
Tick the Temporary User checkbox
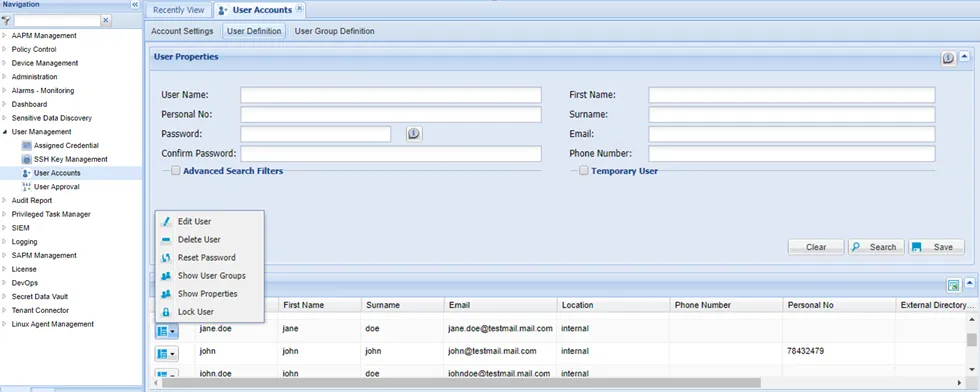[x=584, y=170]
